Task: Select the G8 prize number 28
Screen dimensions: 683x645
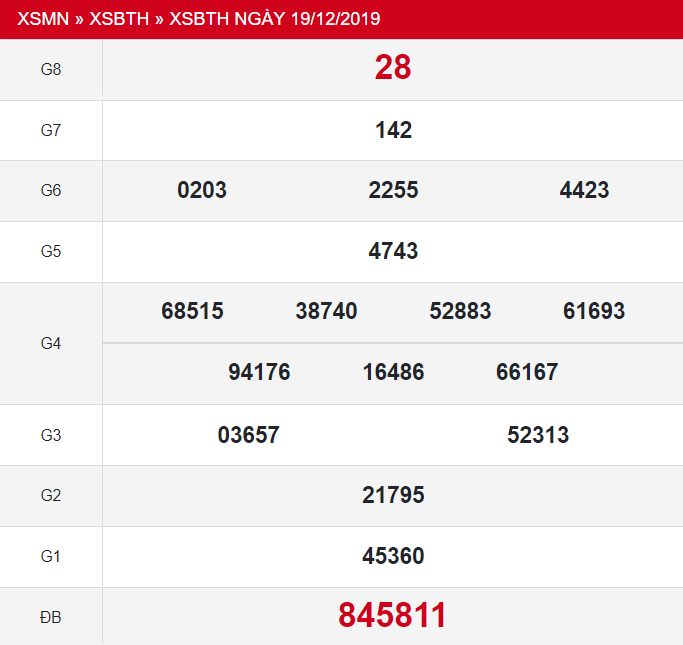Action: 393,68
